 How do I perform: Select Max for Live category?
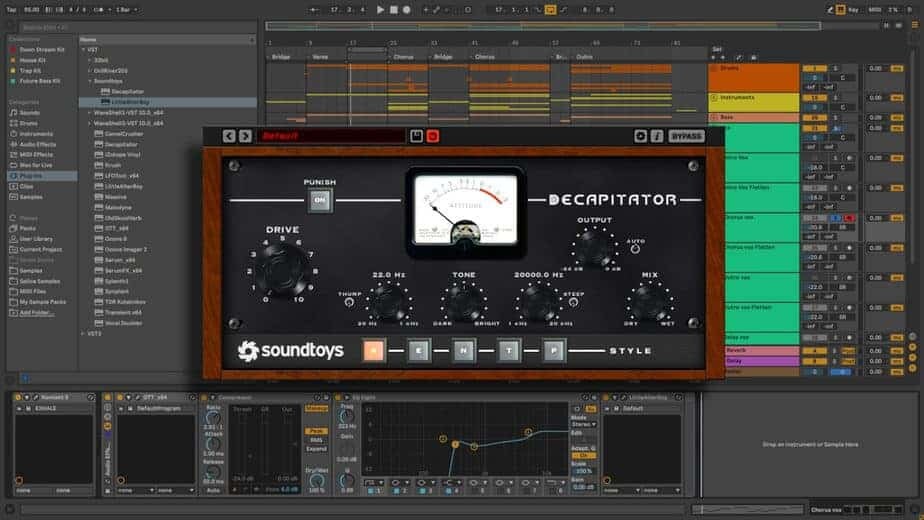[35, 166]
